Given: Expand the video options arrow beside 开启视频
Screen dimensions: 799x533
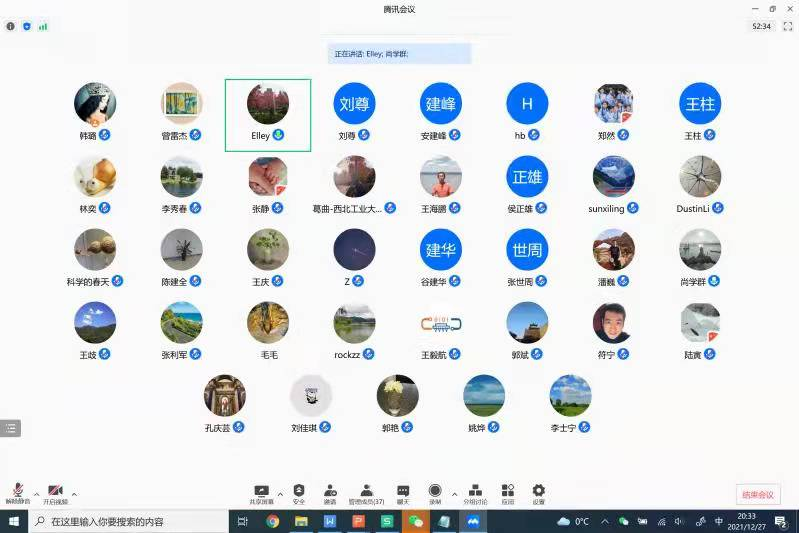Looking at the screenshot, I should click(74, 494).
